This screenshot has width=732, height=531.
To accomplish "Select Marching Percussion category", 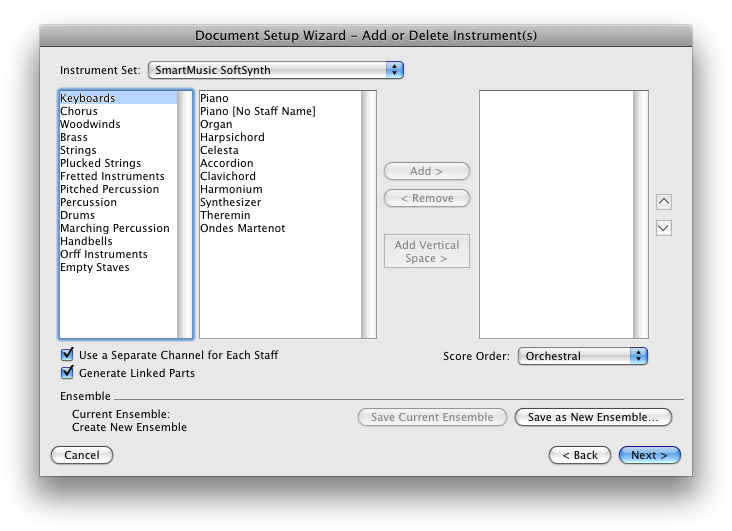I will [x=119, y=228].
